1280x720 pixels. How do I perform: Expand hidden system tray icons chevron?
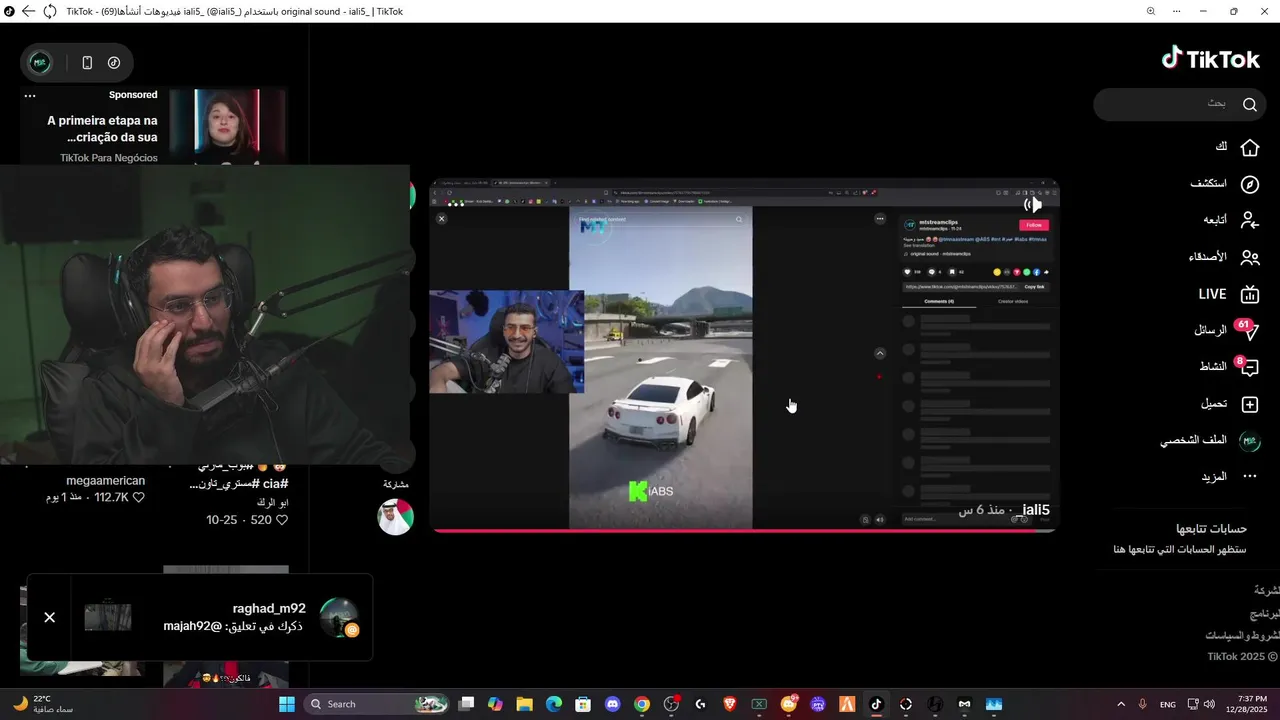(1120, 704)
